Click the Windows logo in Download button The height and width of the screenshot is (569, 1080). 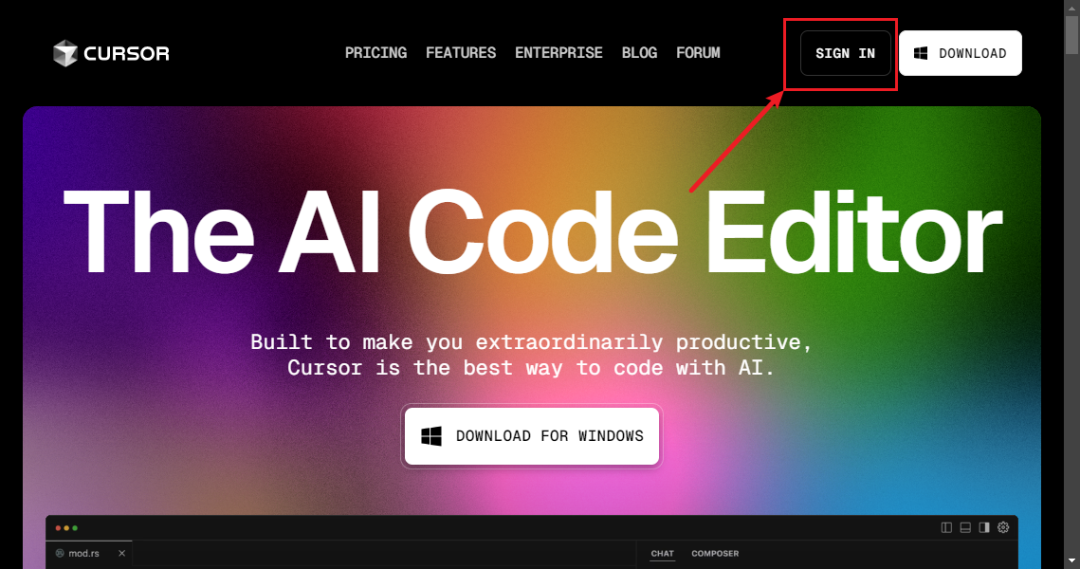[920, 53]
